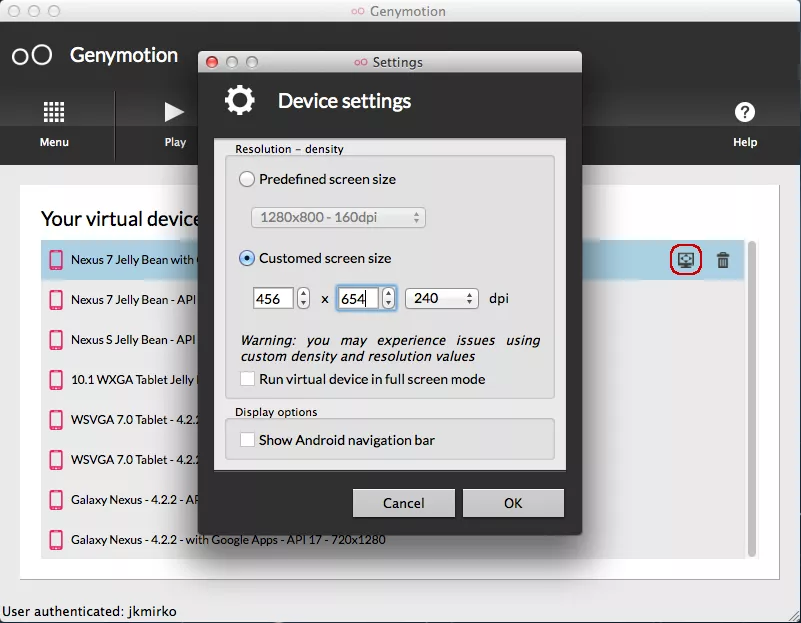Click the highlighted device settings icon

click(x=686, y=260)
